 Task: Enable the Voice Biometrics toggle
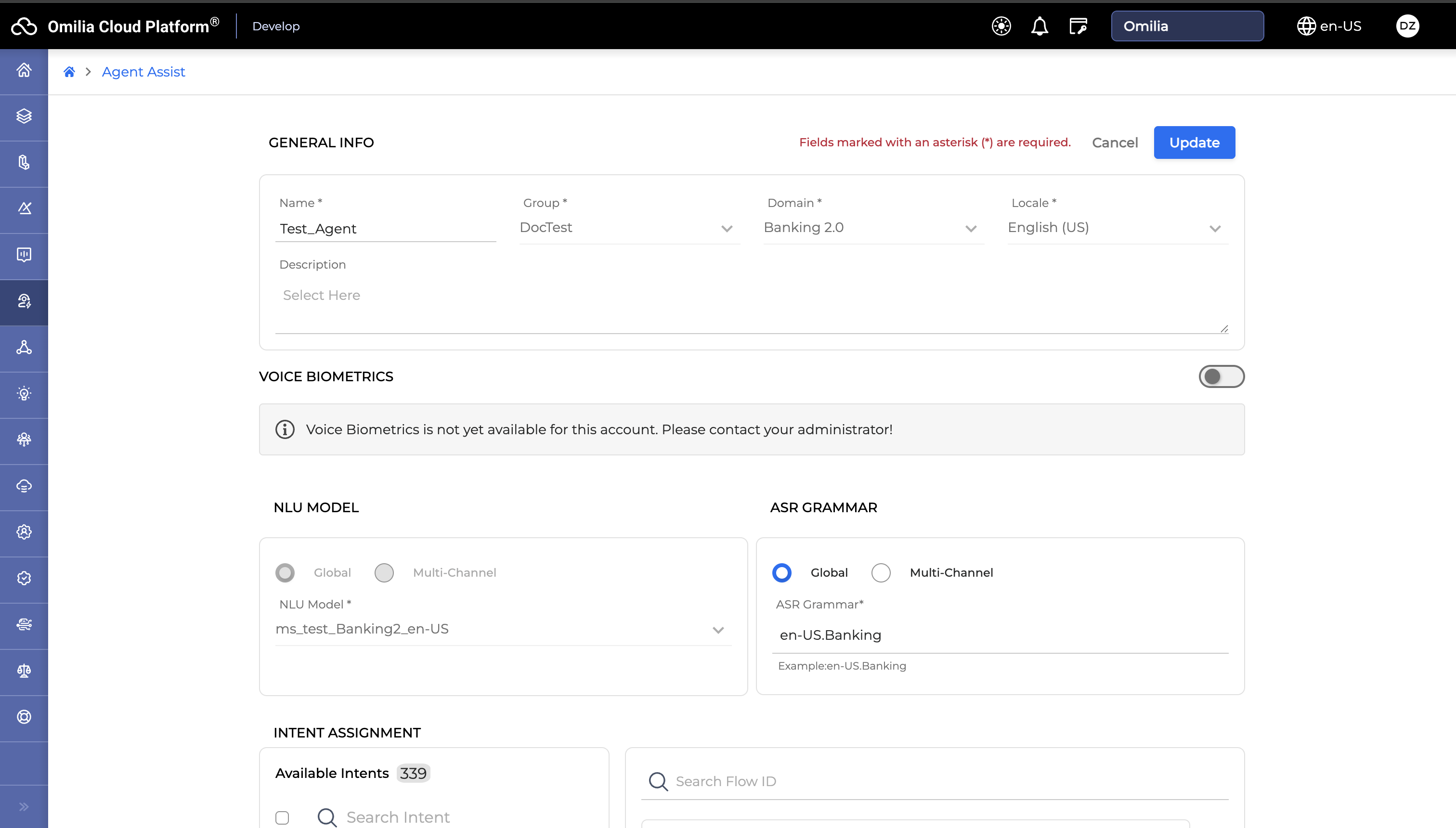pos(1221,376)
